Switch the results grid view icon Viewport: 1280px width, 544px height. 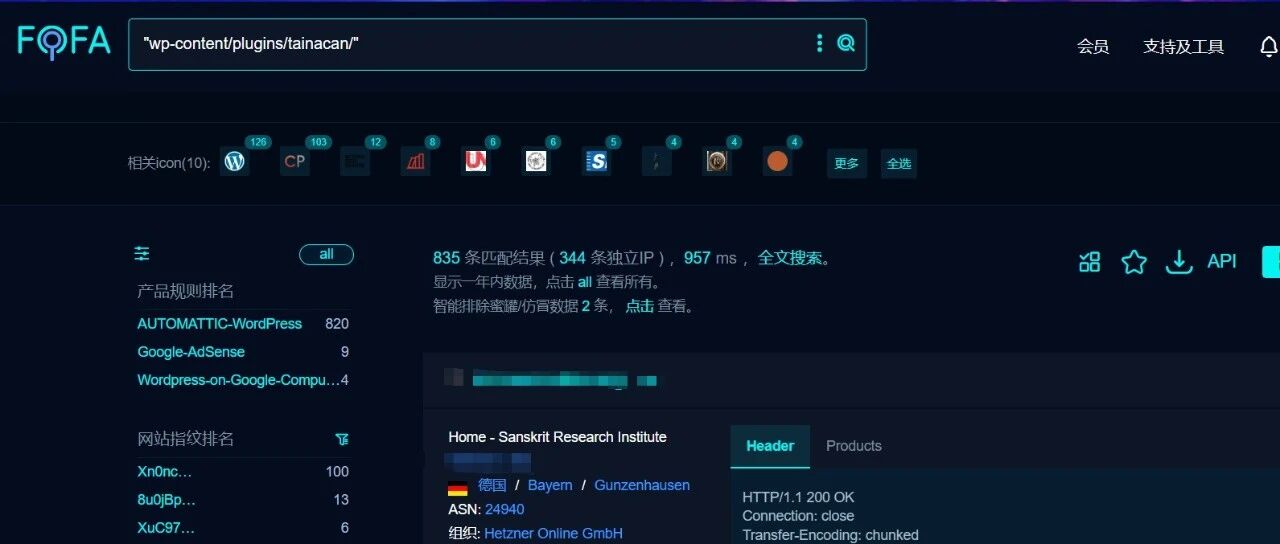pyautogui.click(x=1089, y=262)
